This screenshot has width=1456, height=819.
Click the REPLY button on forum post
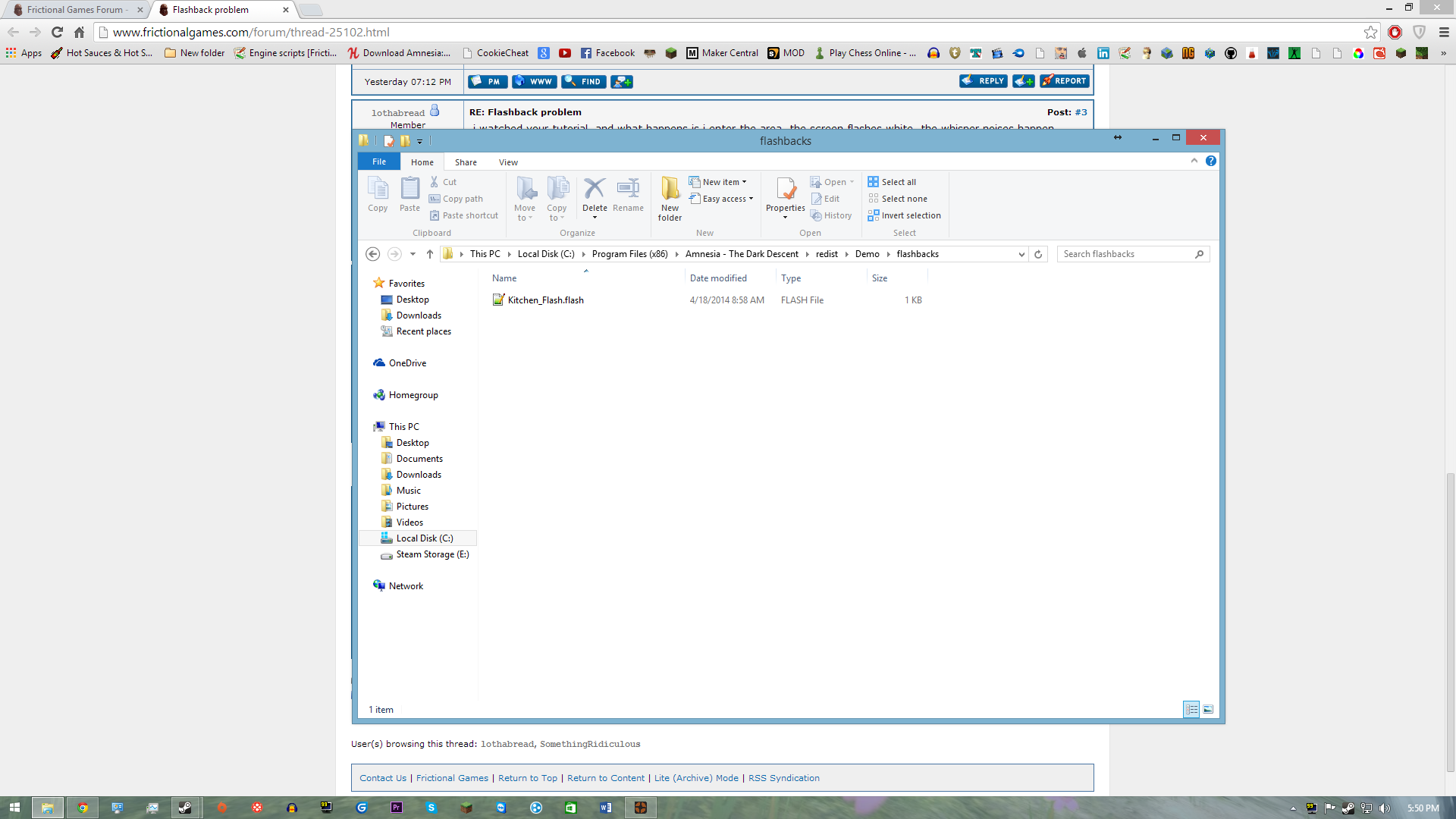tap(984, 81)
